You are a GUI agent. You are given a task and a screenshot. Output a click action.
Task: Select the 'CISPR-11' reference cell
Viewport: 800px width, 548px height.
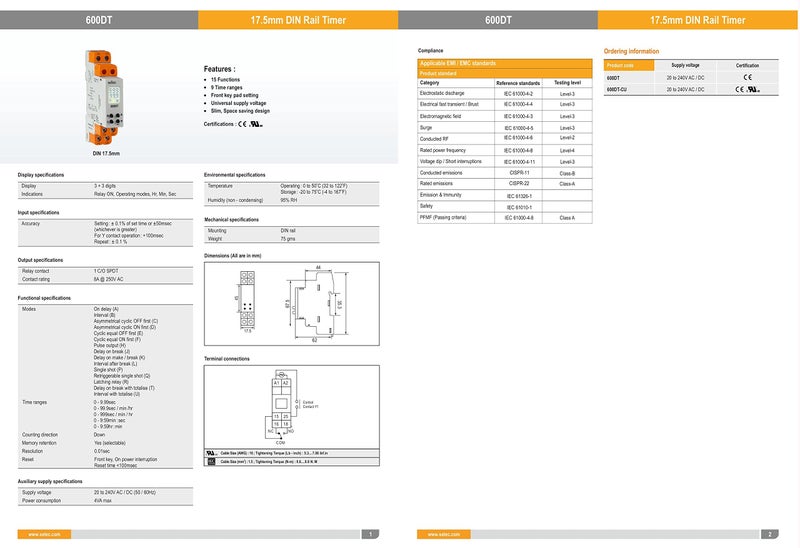coord(519,173)
